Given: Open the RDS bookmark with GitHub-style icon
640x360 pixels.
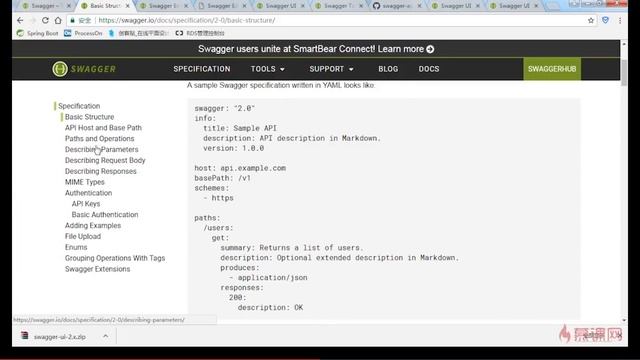Looking at the screenshot, I should point(200,33).
